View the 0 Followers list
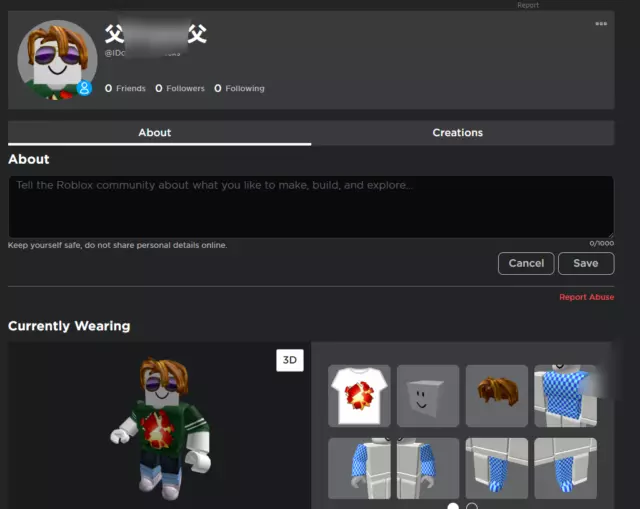The width and height of the screenshot is (640, 509). pyautogui.click(x=180, y=88)
